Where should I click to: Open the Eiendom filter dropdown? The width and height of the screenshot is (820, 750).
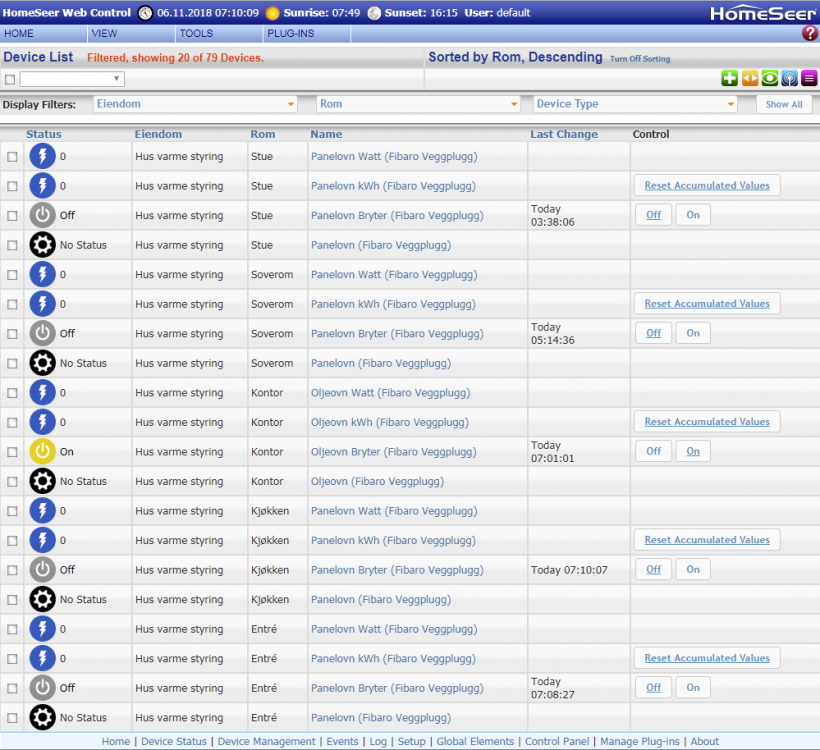pos(196,104)
